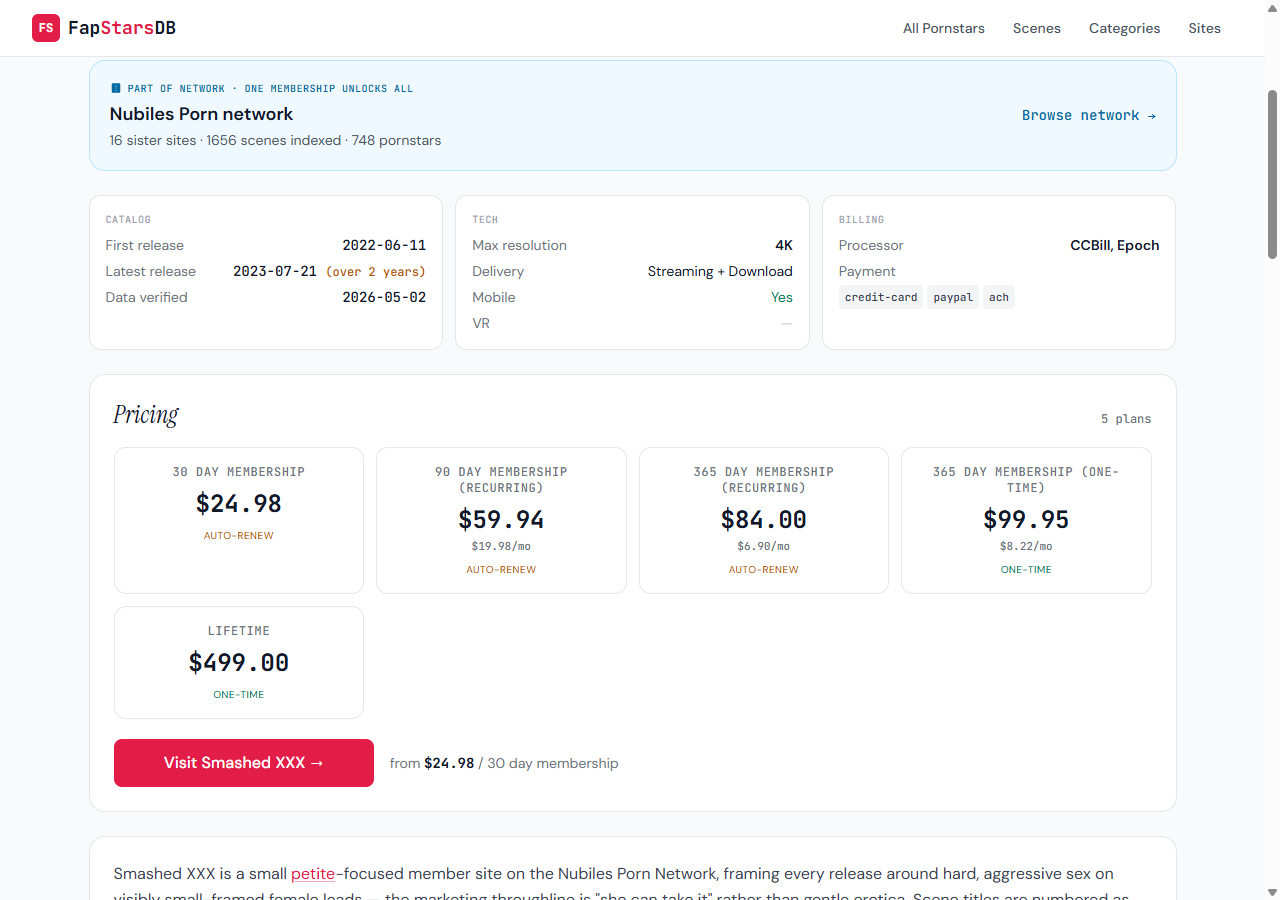
Task: Open the All Pornstars menu
Action: [944, 28]
